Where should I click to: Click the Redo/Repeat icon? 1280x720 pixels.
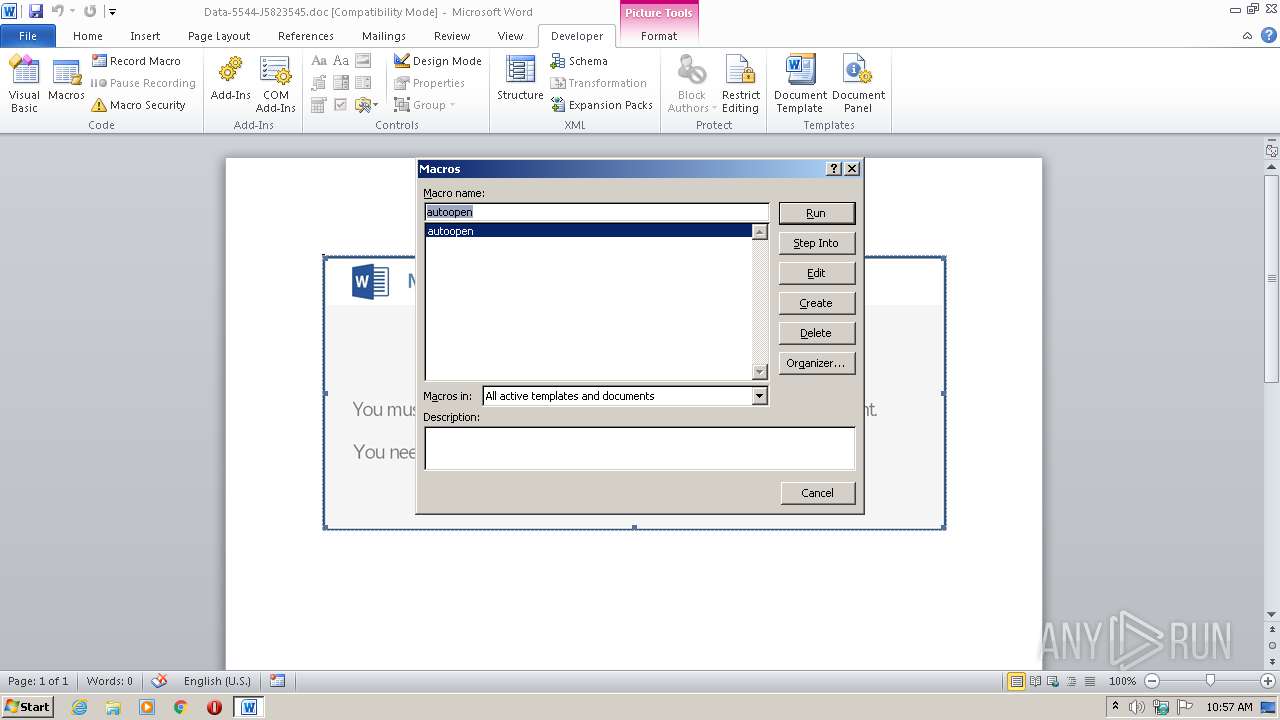tap(90, 11)
